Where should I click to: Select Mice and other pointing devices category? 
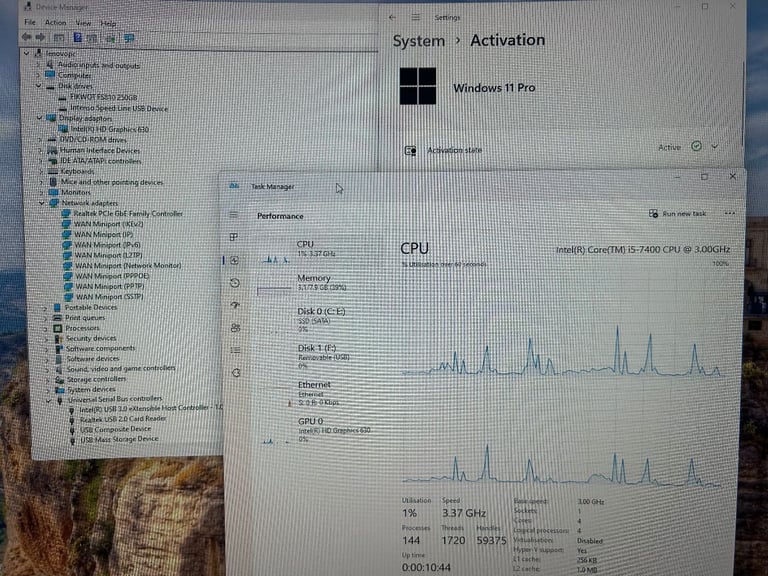[112, 182]
